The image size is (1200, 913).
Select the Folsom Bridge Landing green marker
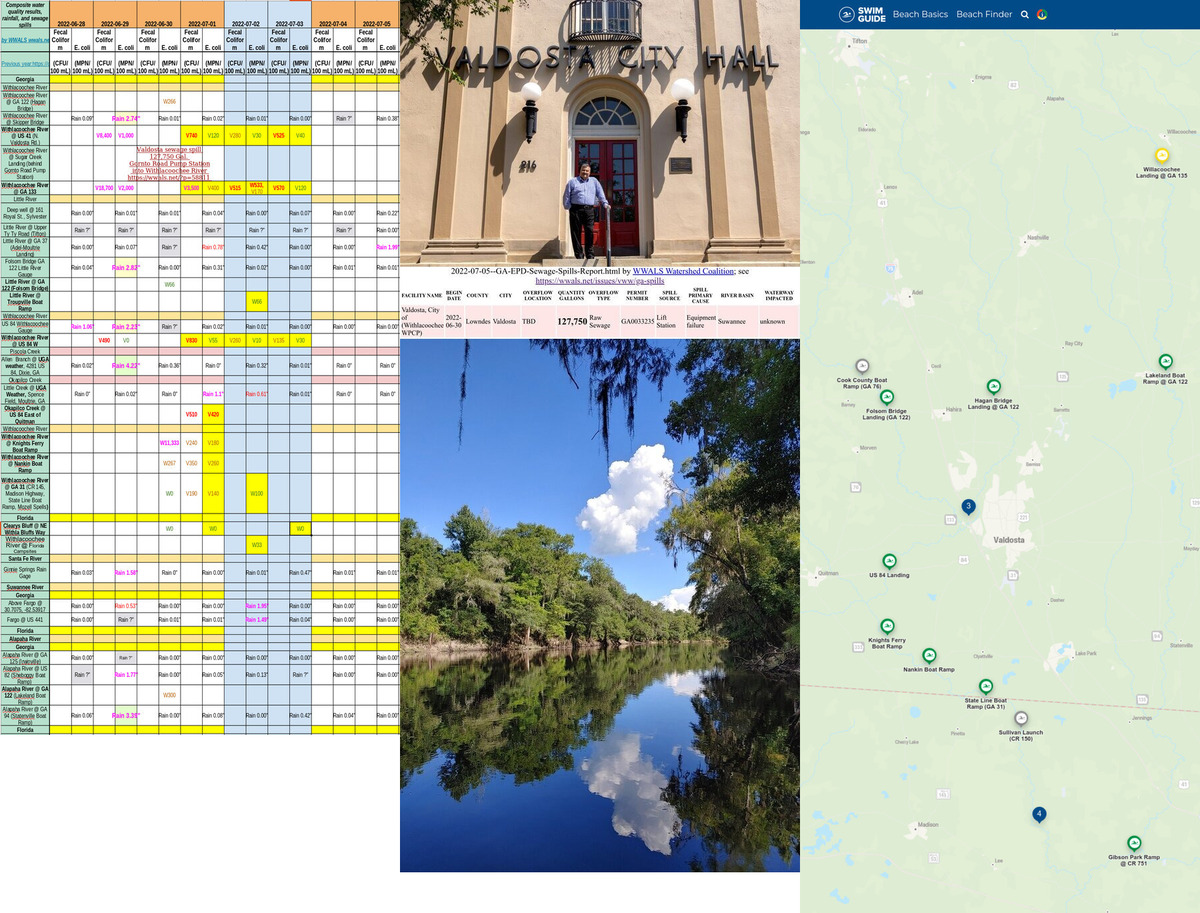[886, 397]
